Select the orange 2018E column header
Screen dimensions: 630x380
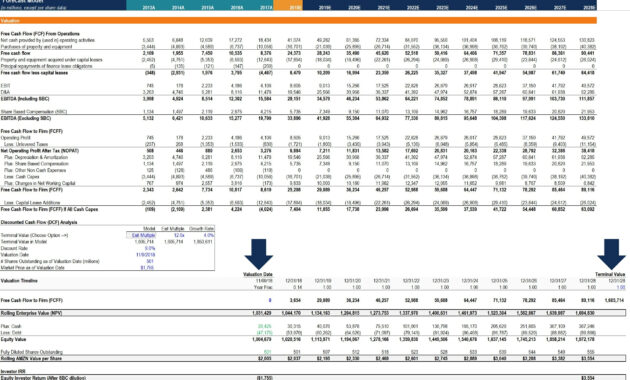tap(295, 8)
